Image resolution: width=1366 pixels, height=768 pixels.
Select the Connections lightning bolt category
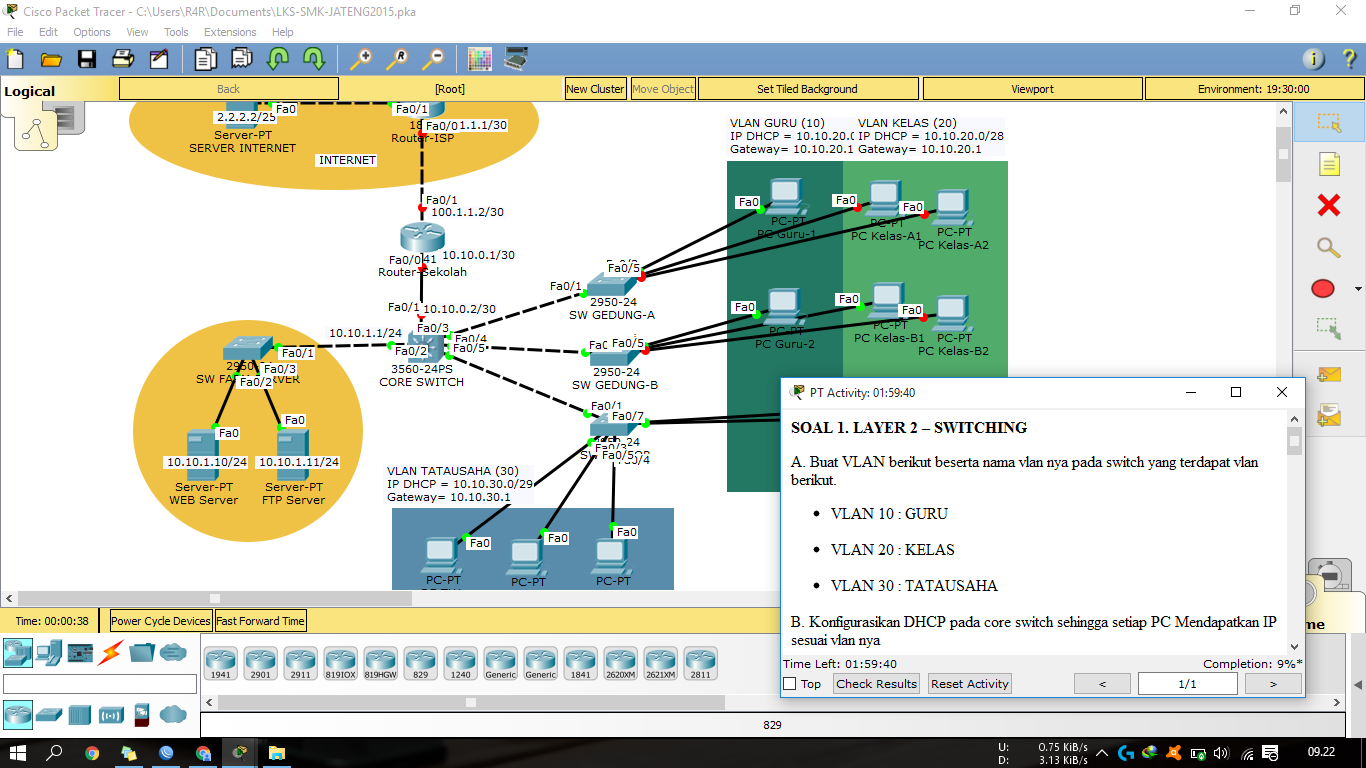[111, 653]
